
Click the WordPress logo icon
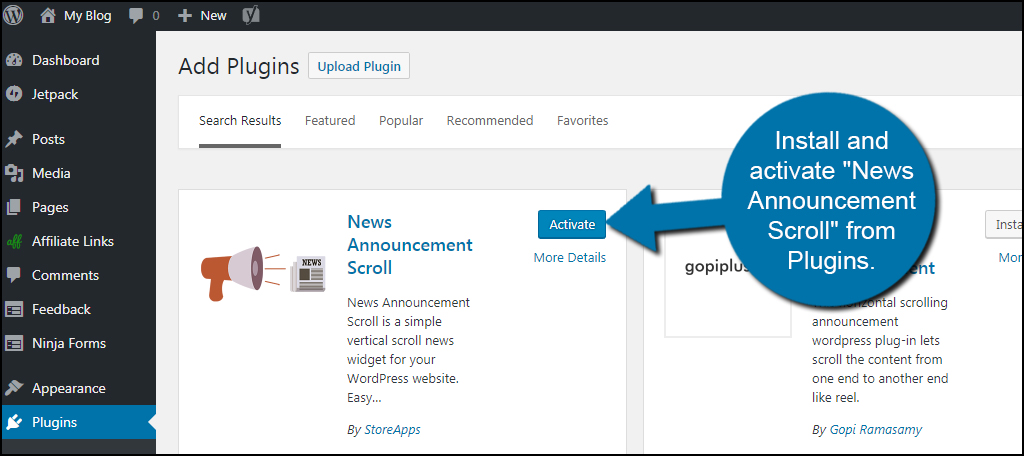coord(14,15)
